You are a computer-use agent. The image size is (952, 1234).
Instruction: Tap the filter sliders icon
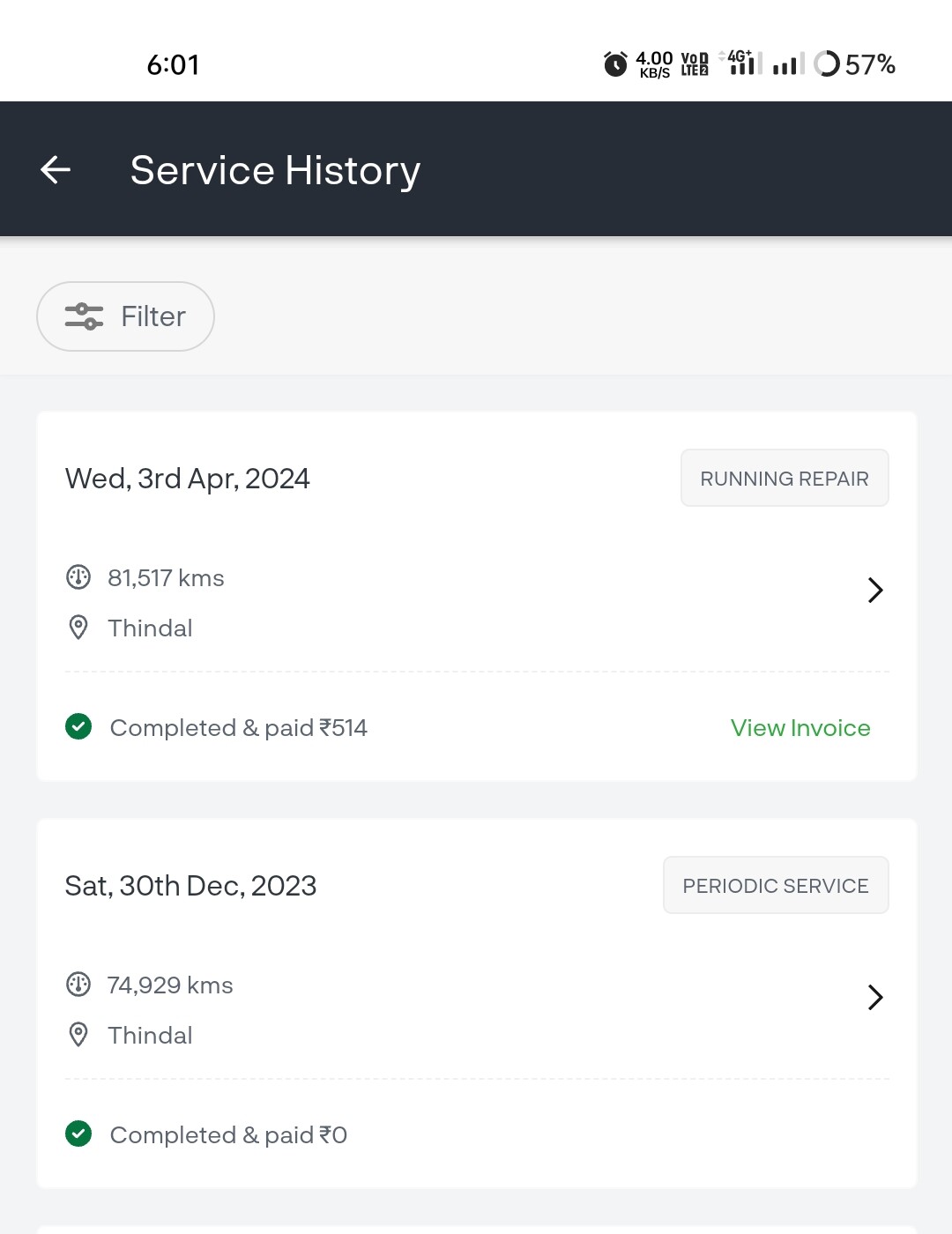(84, 316)
